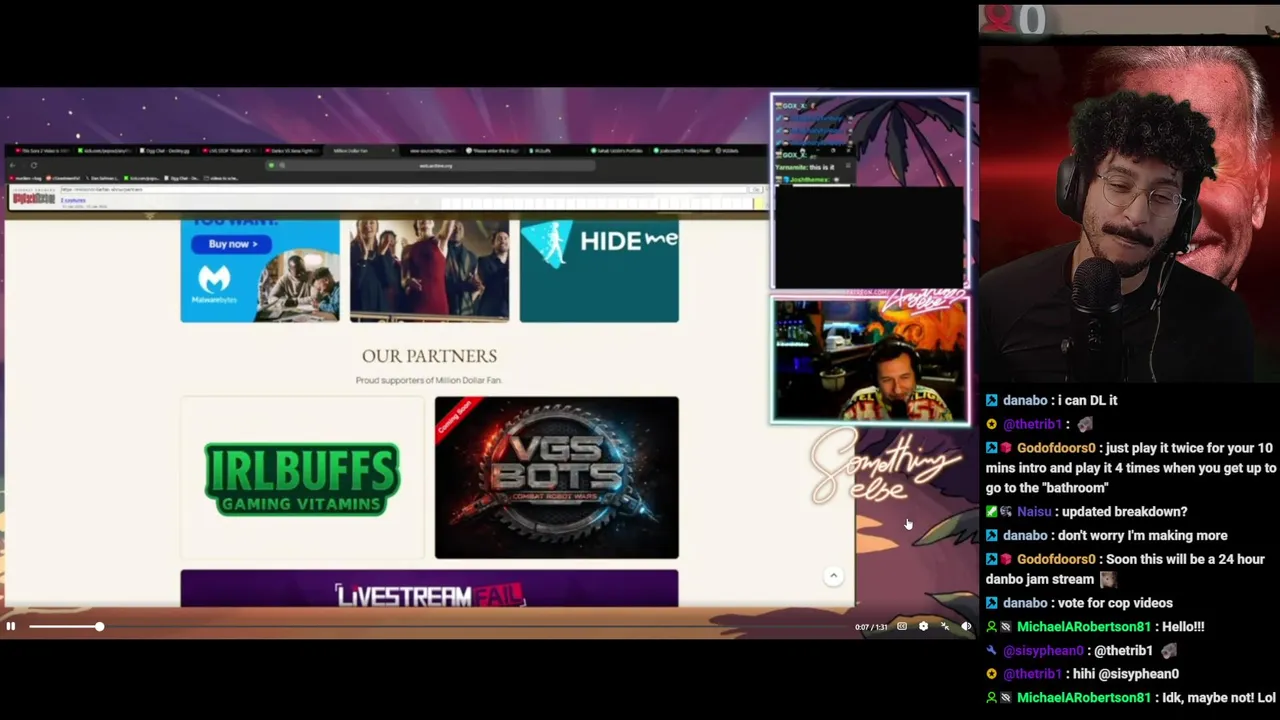
Task: Click the browser address bar showing web.archive.org
Action: (432, 166)
